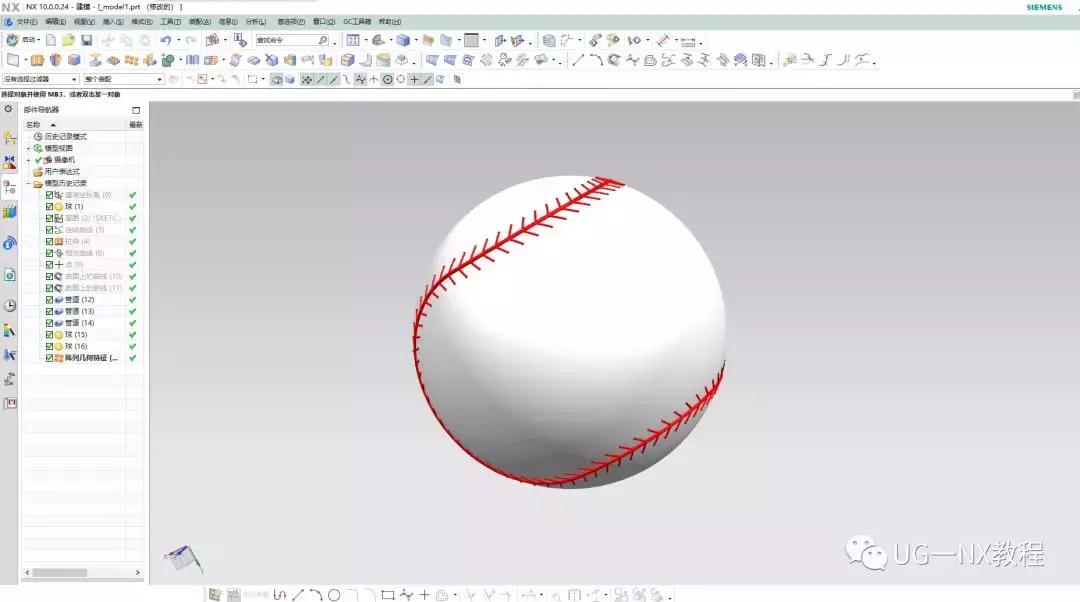The image size is (1080, 602).
Task: Create a new file with the New icon
Action: 50,40
